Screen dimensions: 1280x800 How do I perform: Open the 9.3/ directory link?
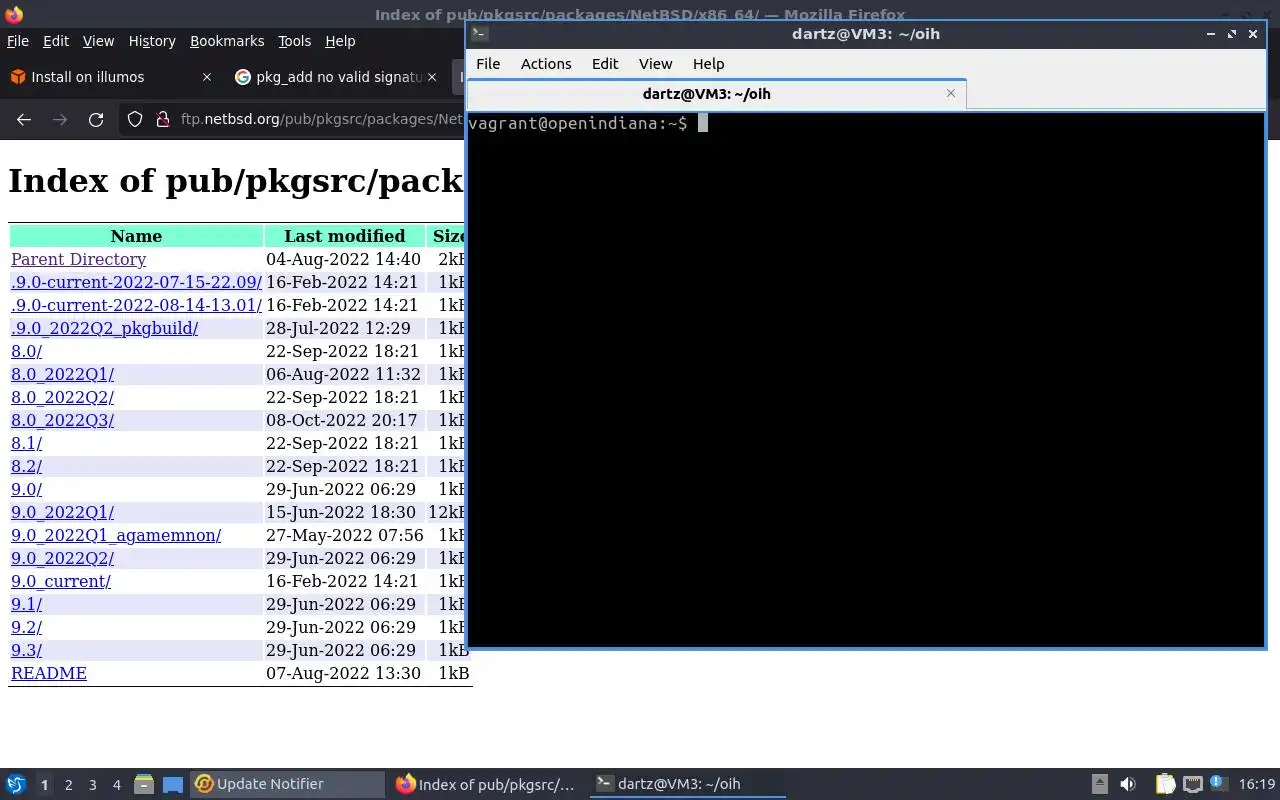click(x=26, y=650)
